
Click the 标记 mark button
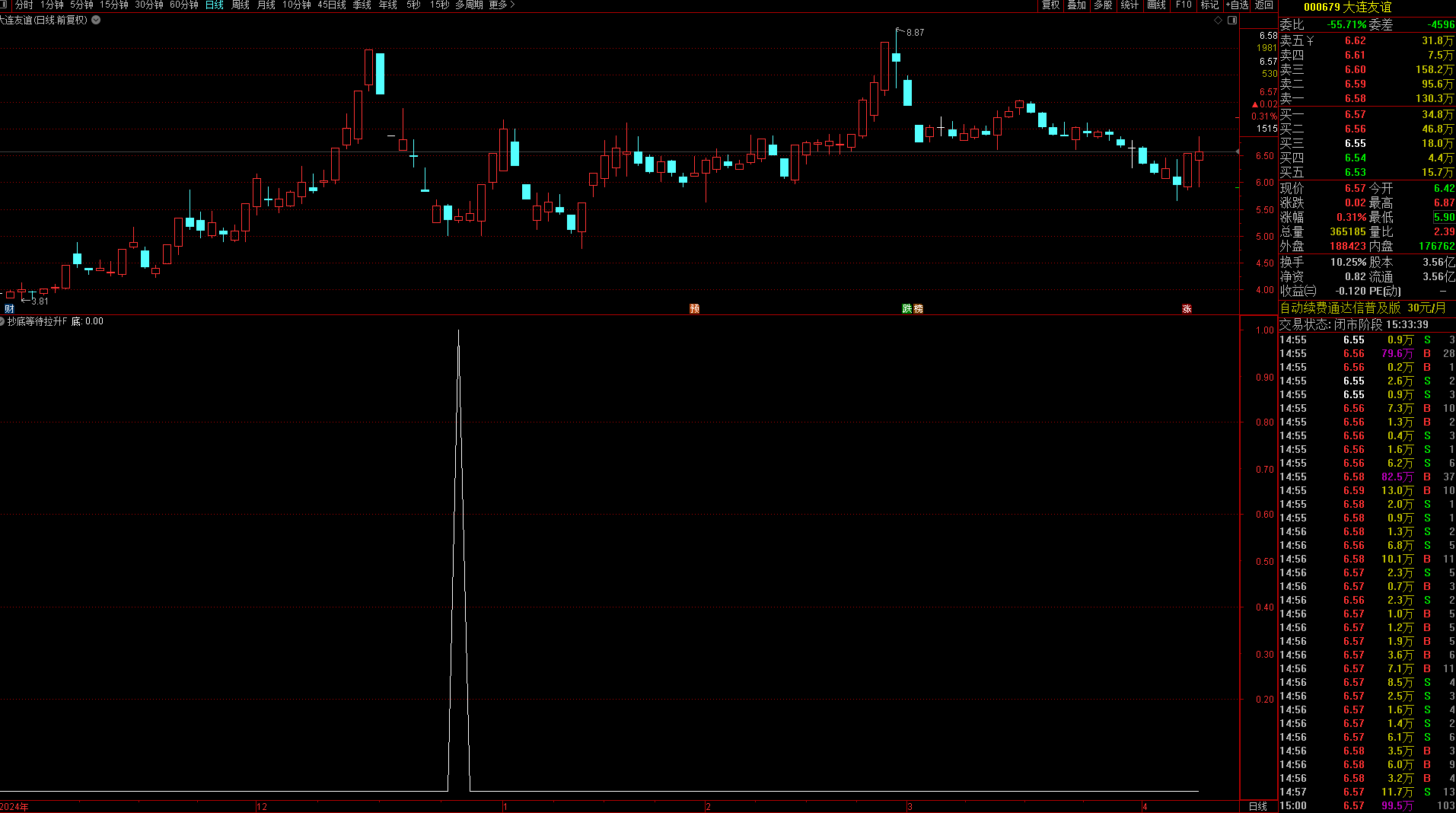(1210, 5)
